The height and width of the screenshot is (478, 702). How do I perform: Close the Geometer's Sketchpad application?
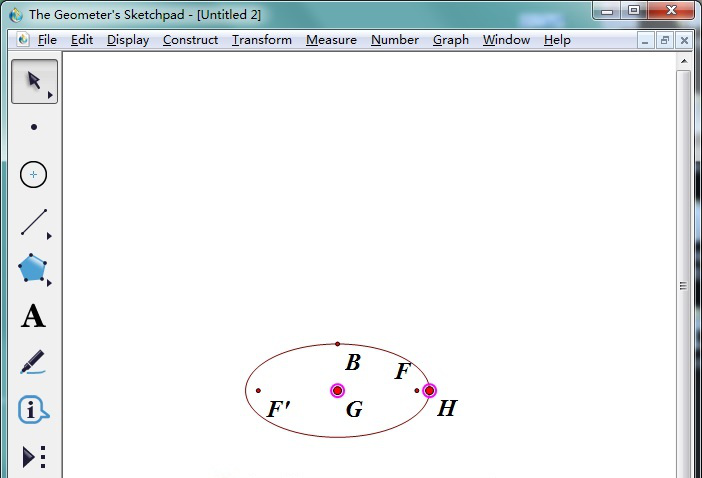[x=671, y=11]
